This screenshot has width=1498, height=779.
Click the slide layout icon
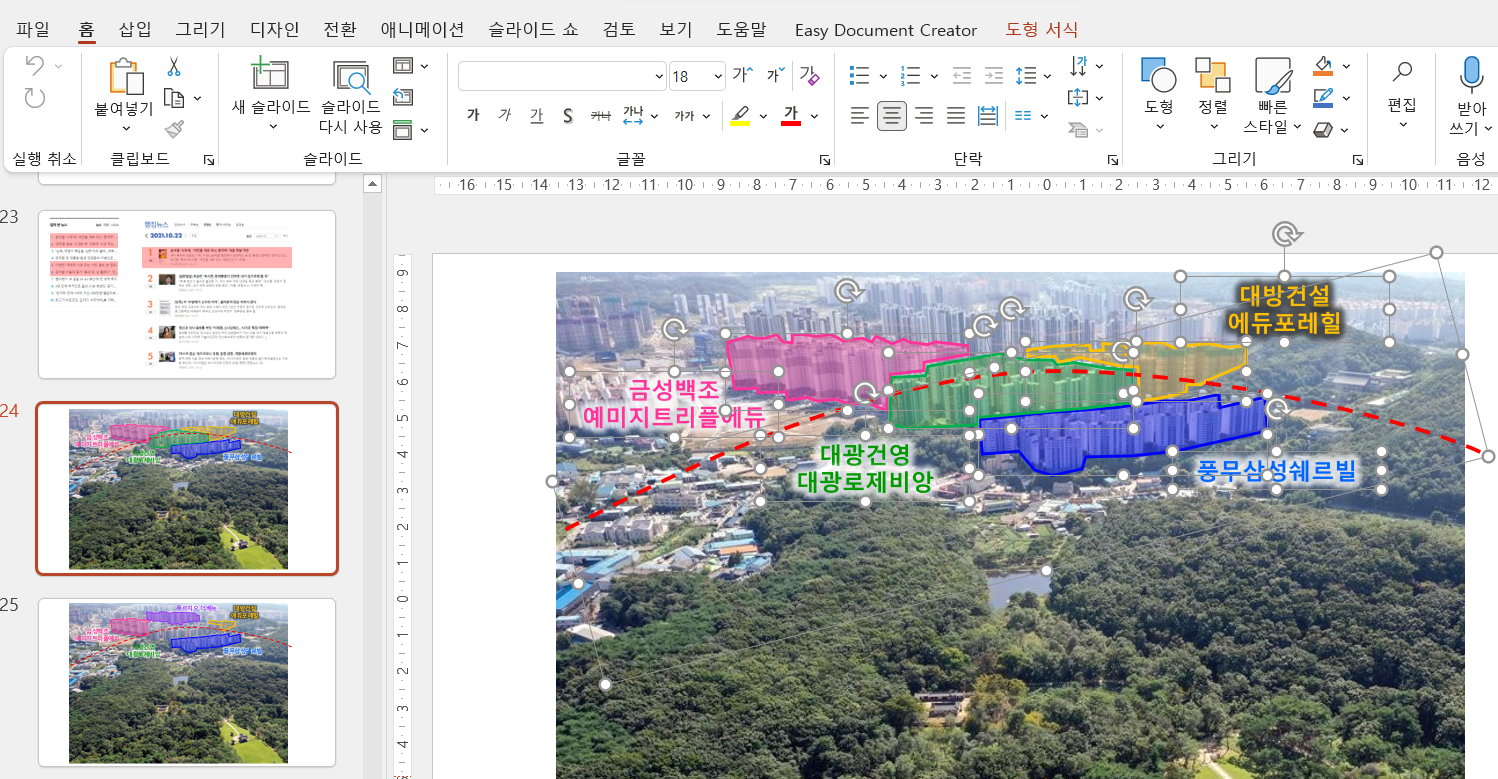click(403, 66)
